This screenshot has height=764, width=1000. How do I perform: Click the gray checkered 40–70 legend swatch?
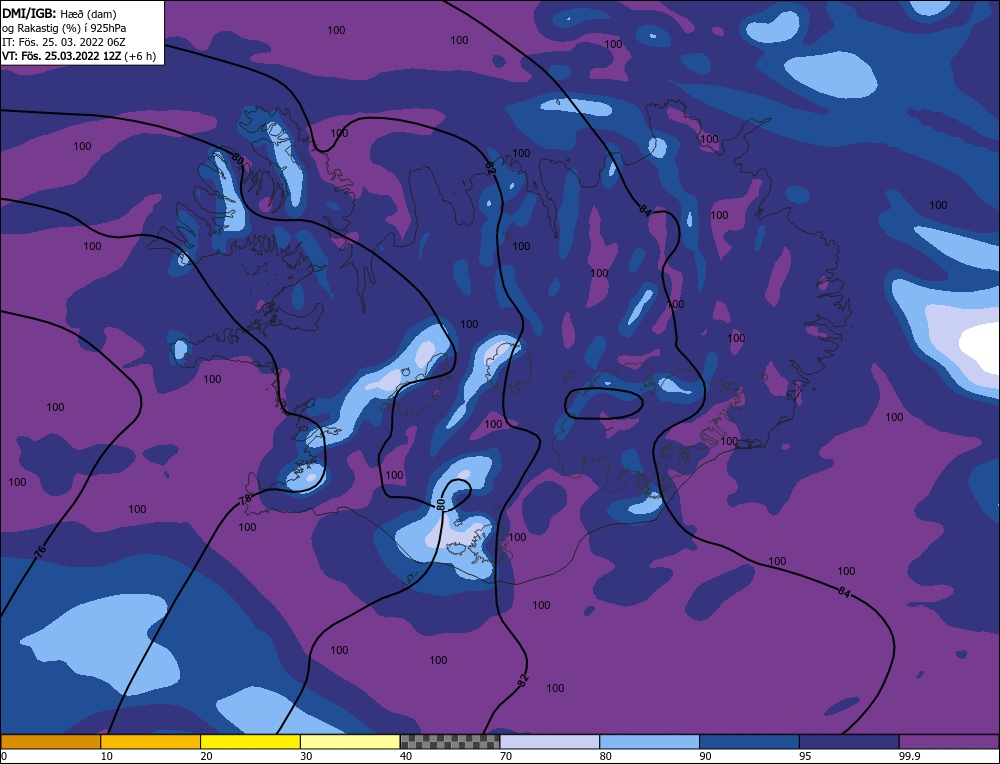coord(450,742)
